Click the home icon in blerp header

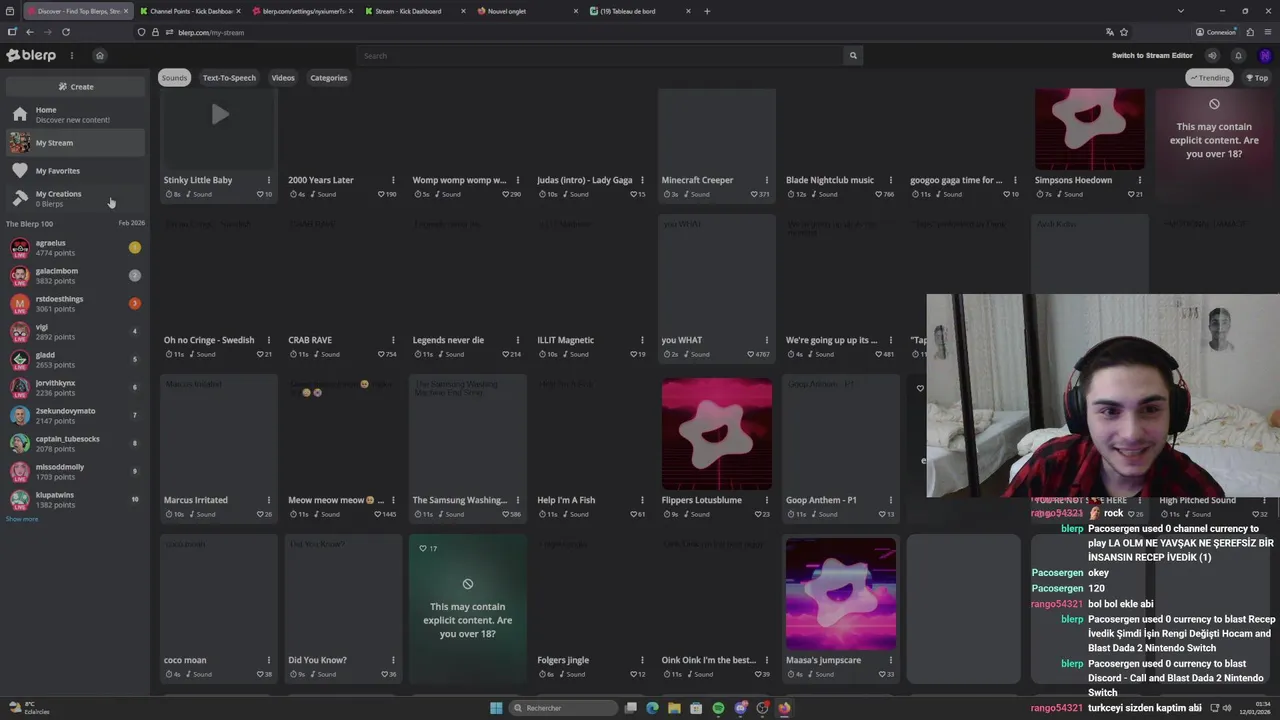(x=99, y=55)
